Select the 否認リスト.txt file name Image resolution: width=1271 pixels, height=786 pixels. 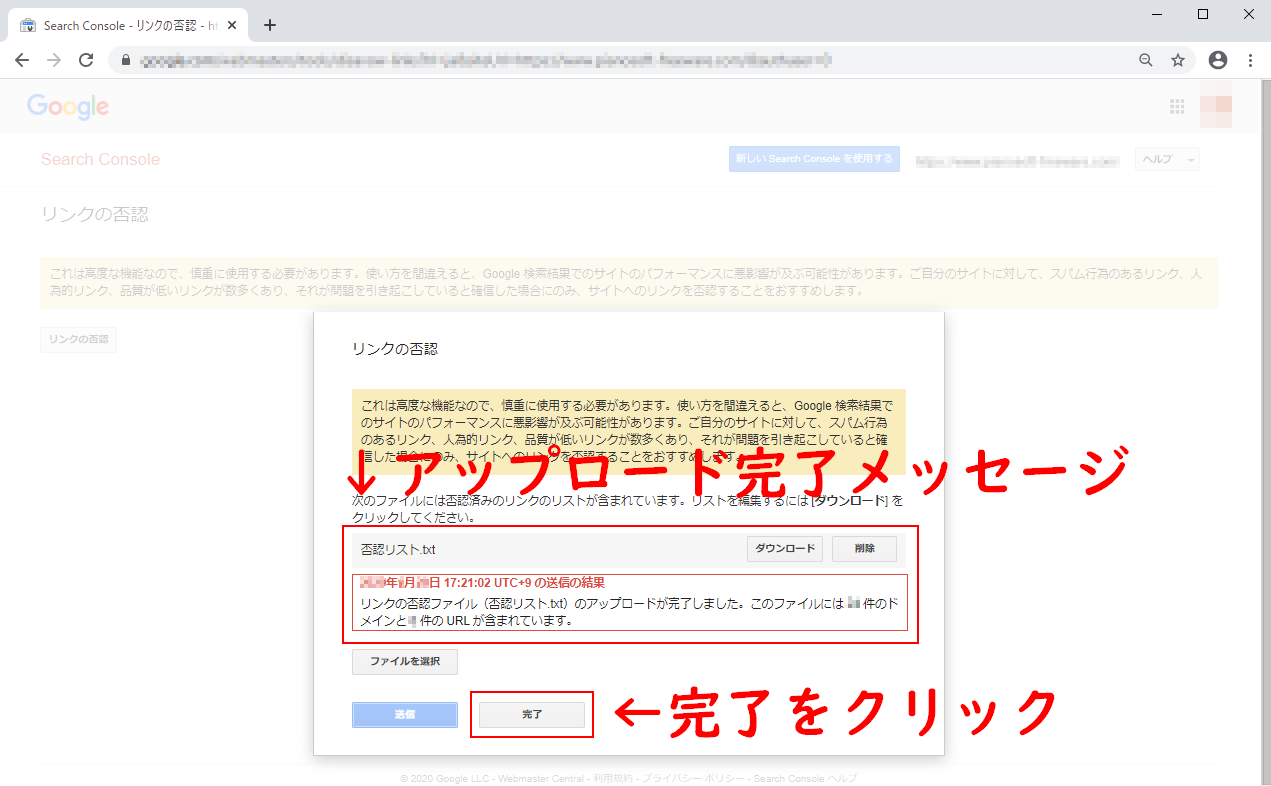[398, 549]
